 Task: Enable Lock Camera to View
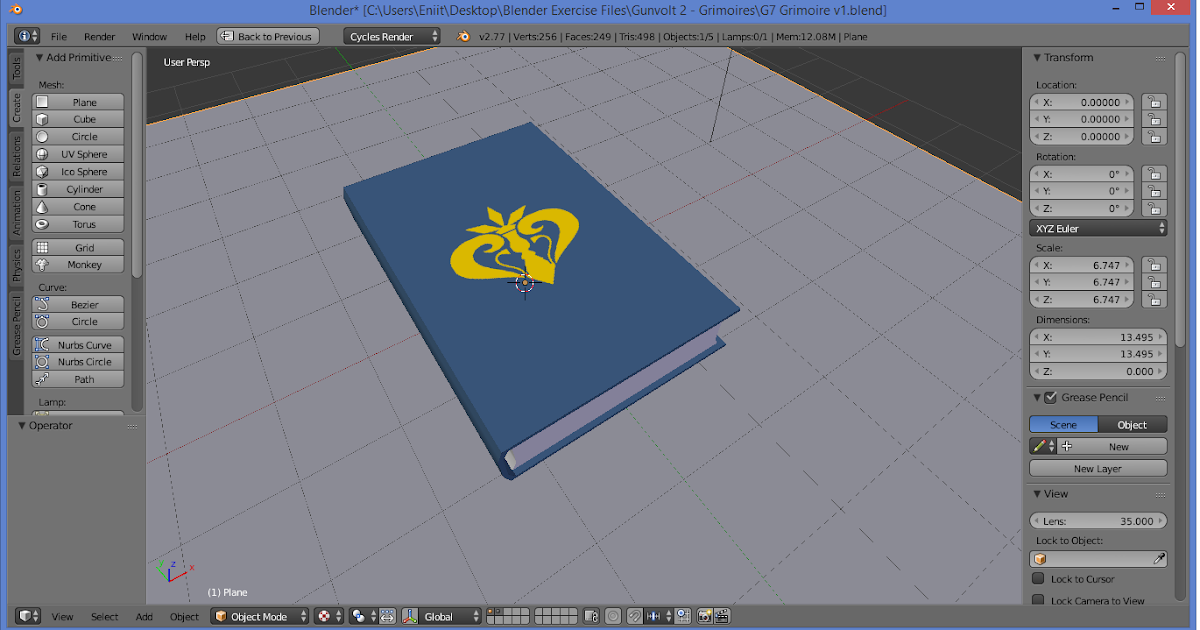1038,600
